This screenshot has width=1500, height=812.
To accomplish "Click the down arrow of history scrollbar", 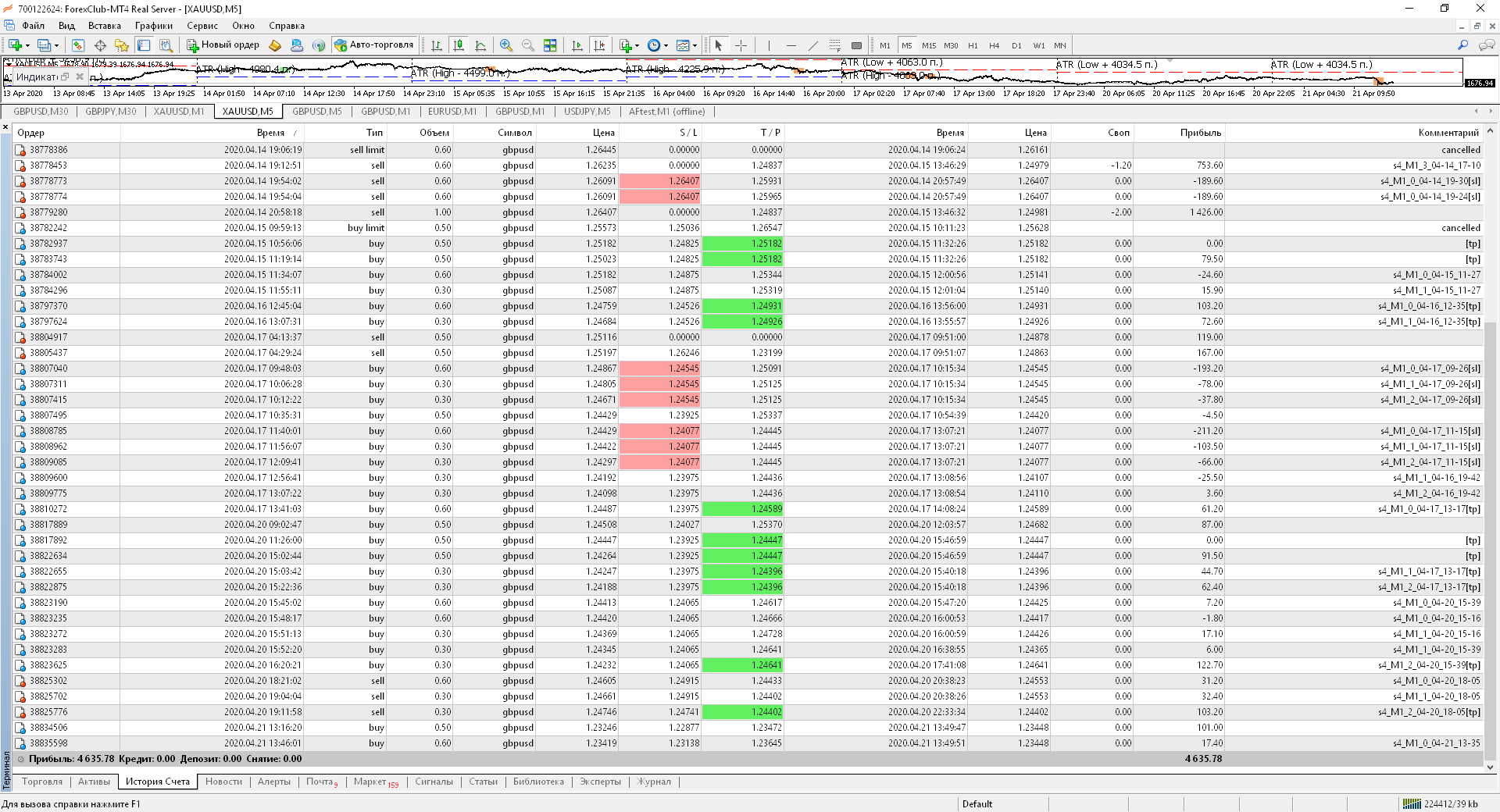I will click(x=1490, y=767).
